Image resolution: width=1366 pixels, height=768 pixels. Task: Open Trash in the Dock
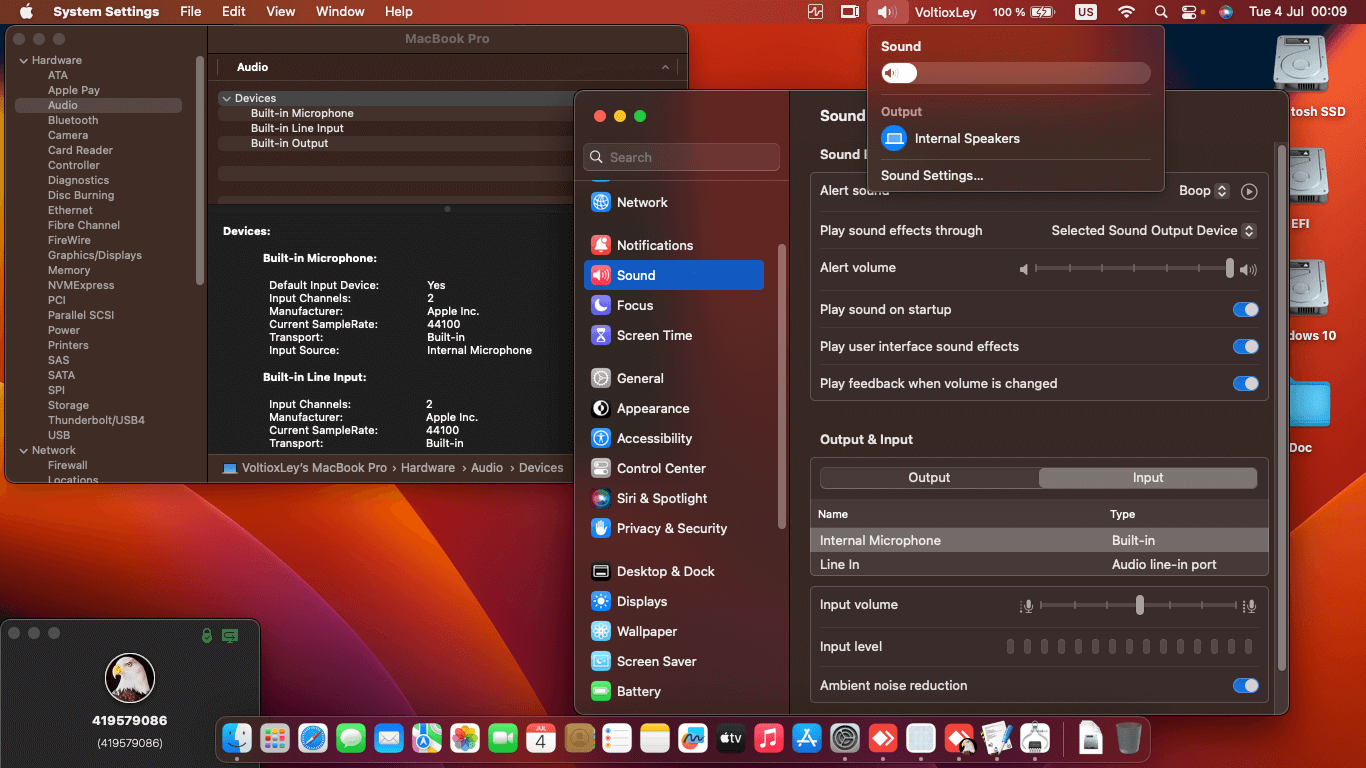click(1128, 739)
